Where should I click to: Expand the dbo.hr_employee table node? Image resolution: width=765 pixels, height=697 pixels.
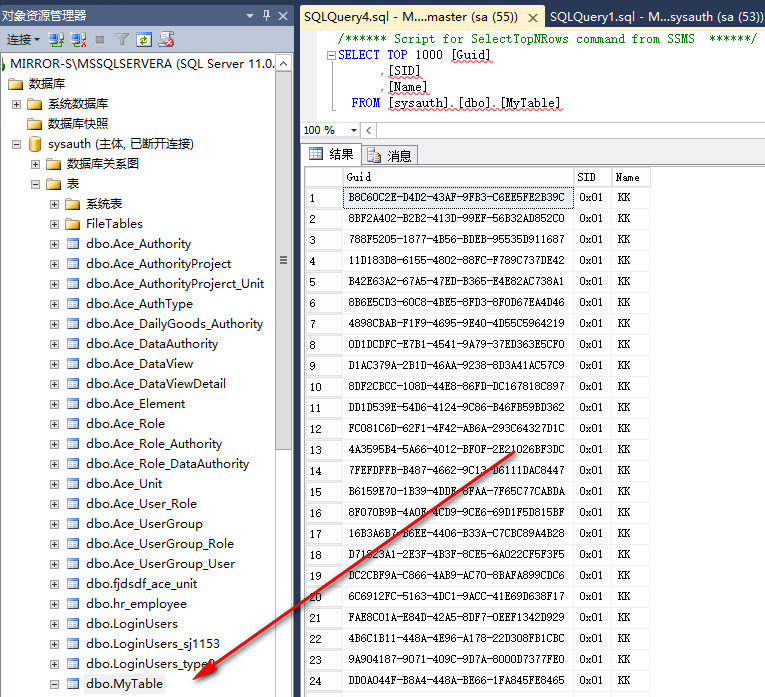[x=55, y=604]
